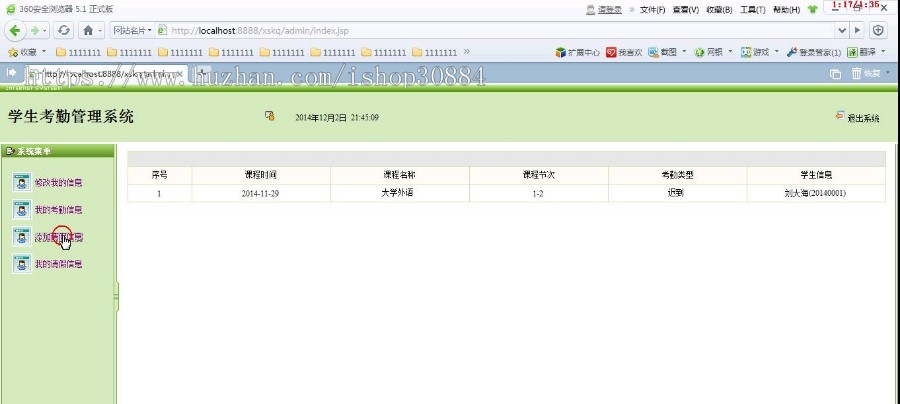Open the 网站名片 dropdown
900x404 pixels.
click(132, 30)
